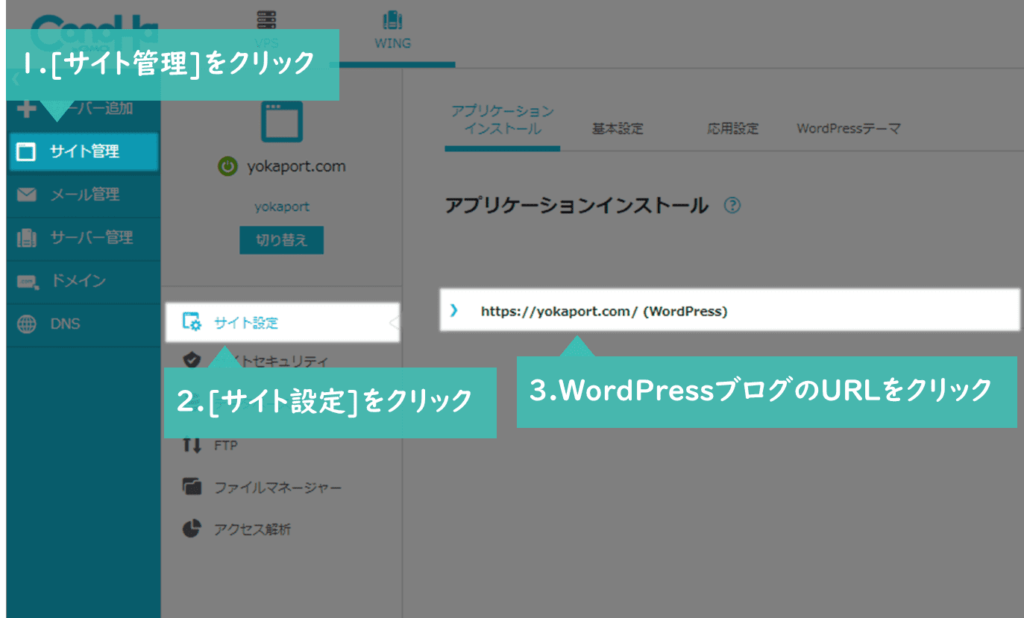Viewport: 1024px width, 618px height.
Task: Click the gear-window icon beside サイト設定
Action: [192, 321]
